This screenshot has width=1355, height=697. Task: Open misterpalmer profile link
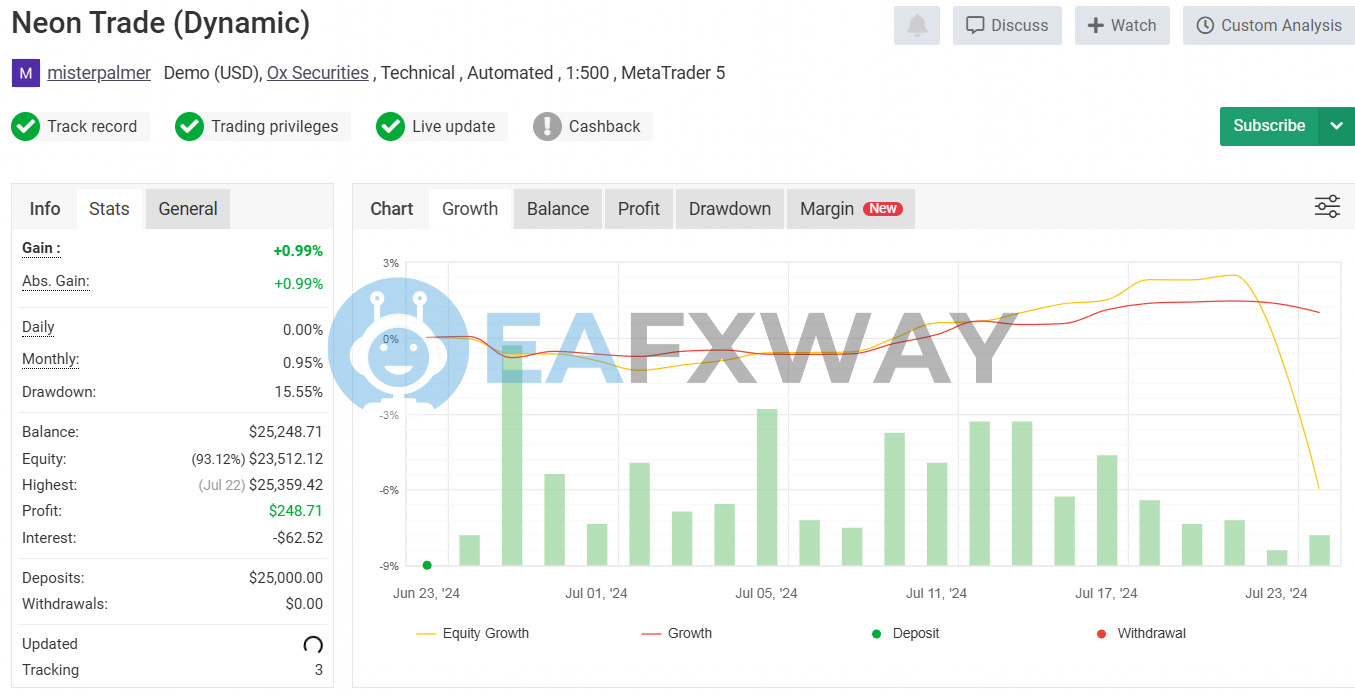pyautogui.click(x=99, y=73)
